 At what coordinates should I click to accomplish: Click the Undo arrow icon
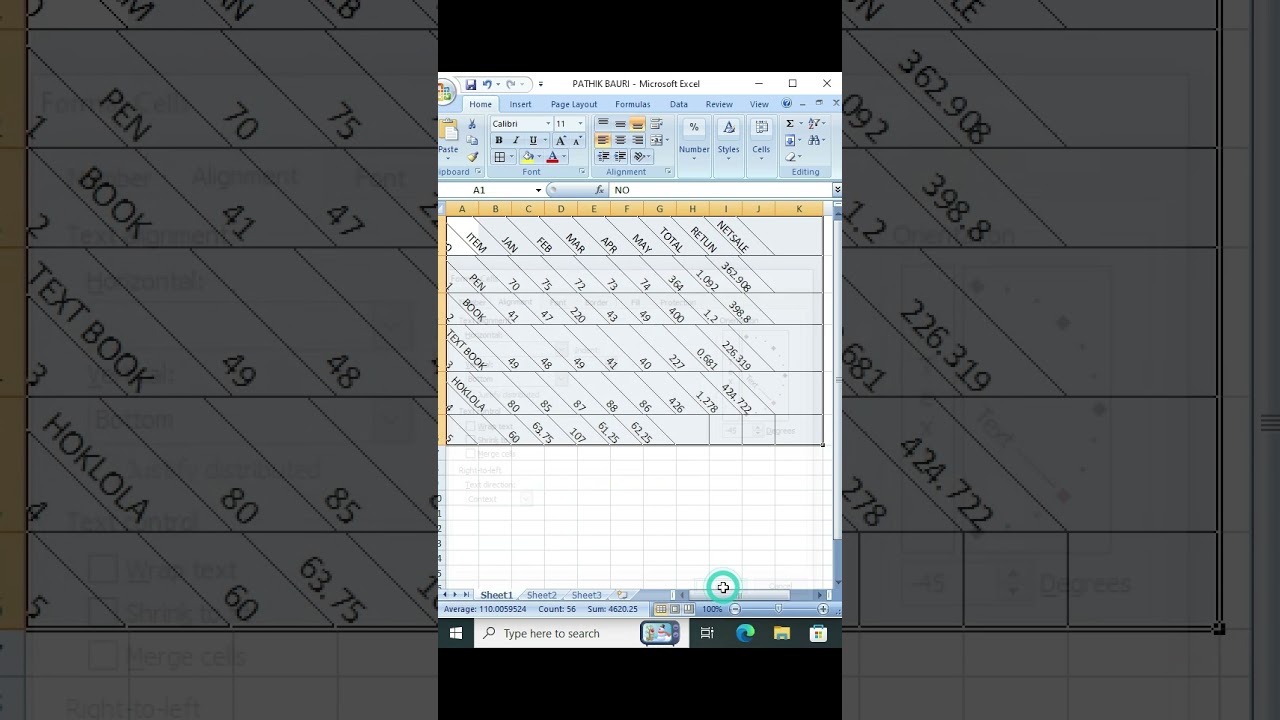(x=487, y=85)
